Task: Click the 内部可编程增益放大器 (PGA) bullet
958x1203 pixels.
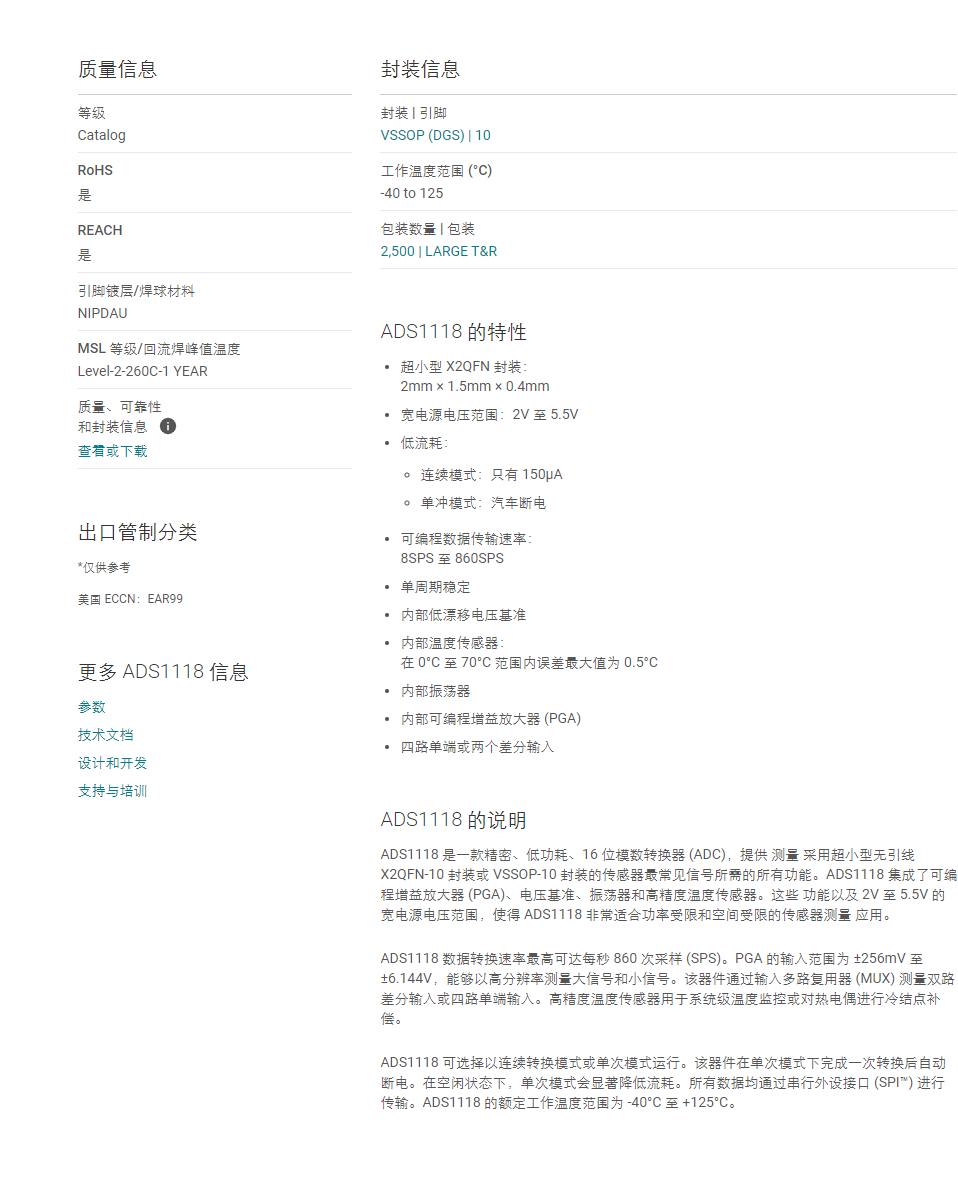Action: (490, 719)
